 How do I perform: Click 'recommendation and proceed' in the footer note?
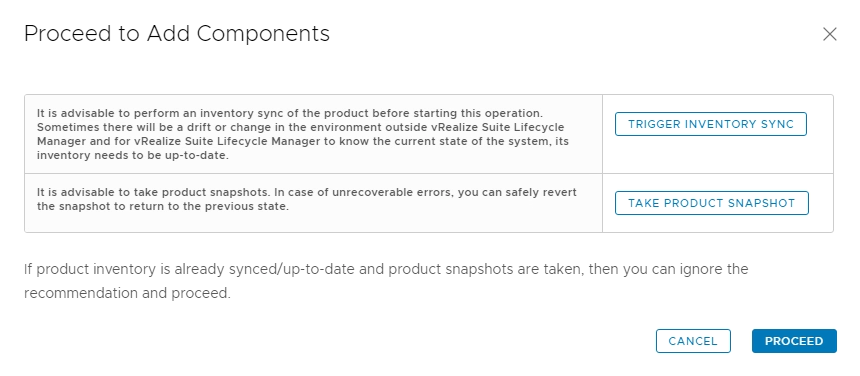click(x=127, y=293)
